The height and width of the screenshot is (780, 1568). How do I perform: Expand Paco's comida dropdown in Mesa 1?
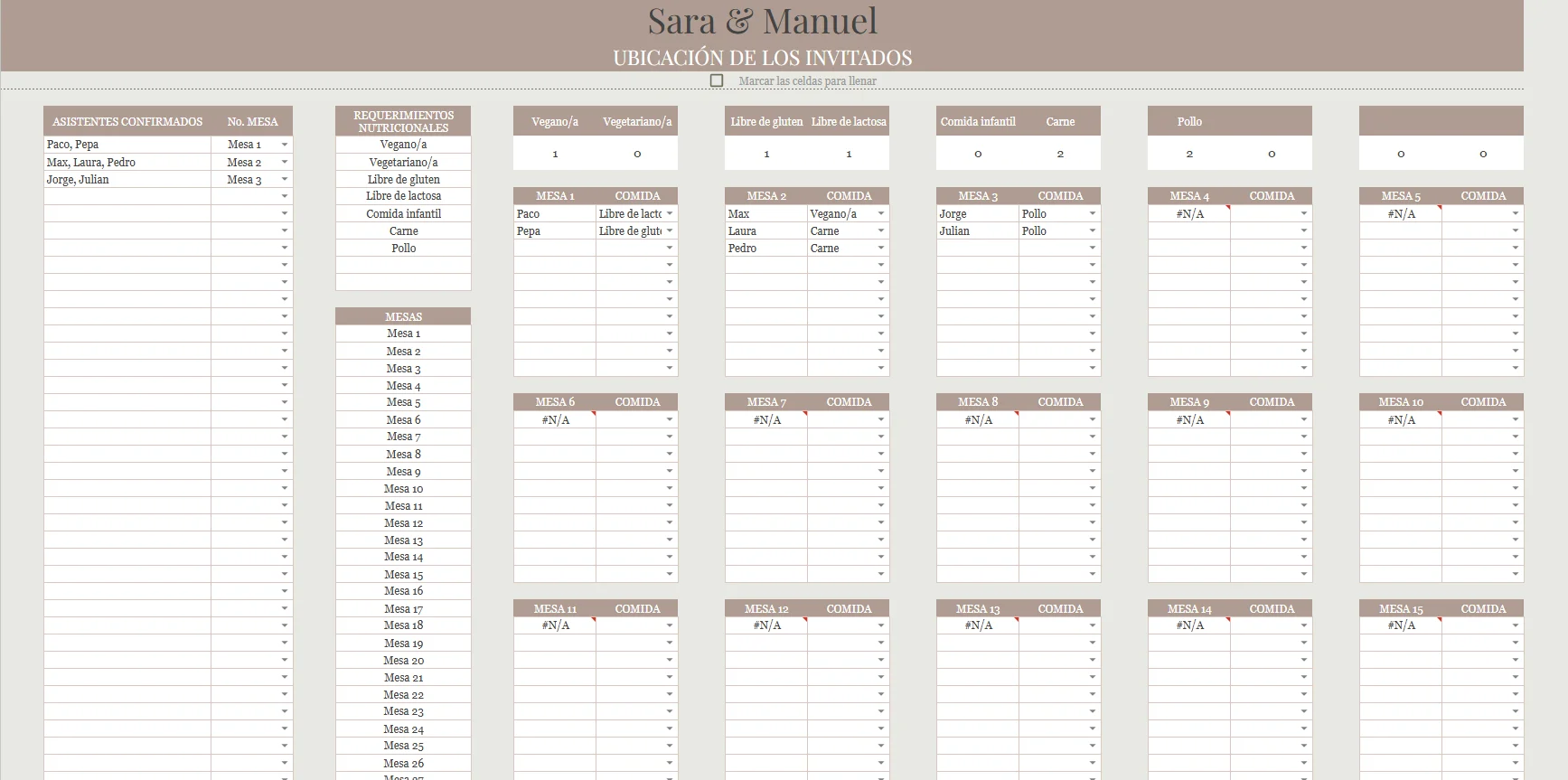click(670, 214)
